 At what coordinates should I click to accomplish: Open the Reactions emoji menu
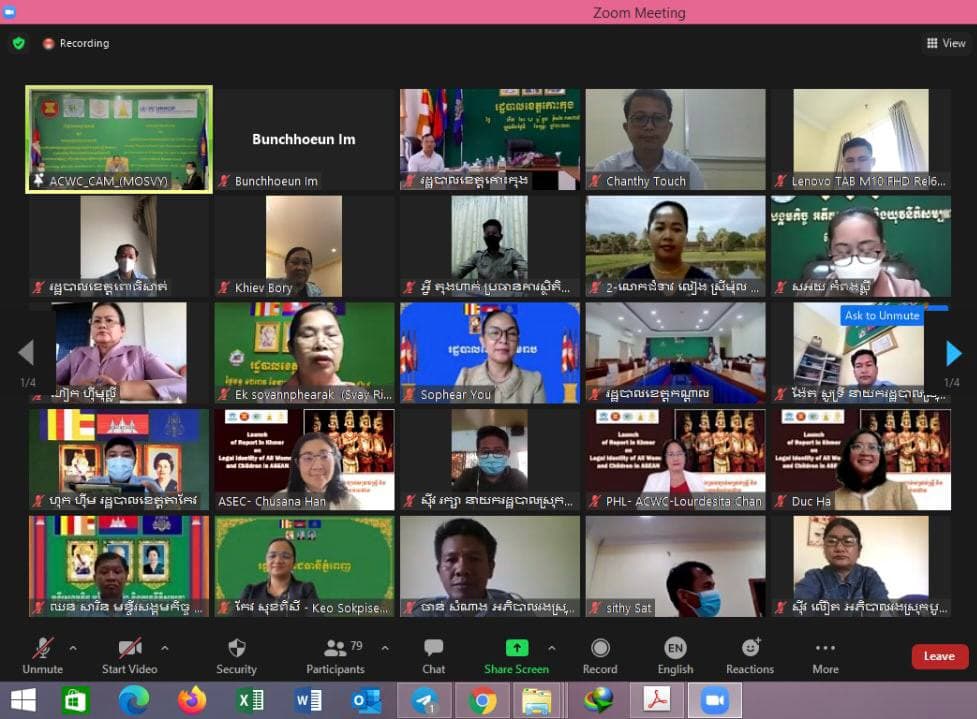click(x=750, y=655)
